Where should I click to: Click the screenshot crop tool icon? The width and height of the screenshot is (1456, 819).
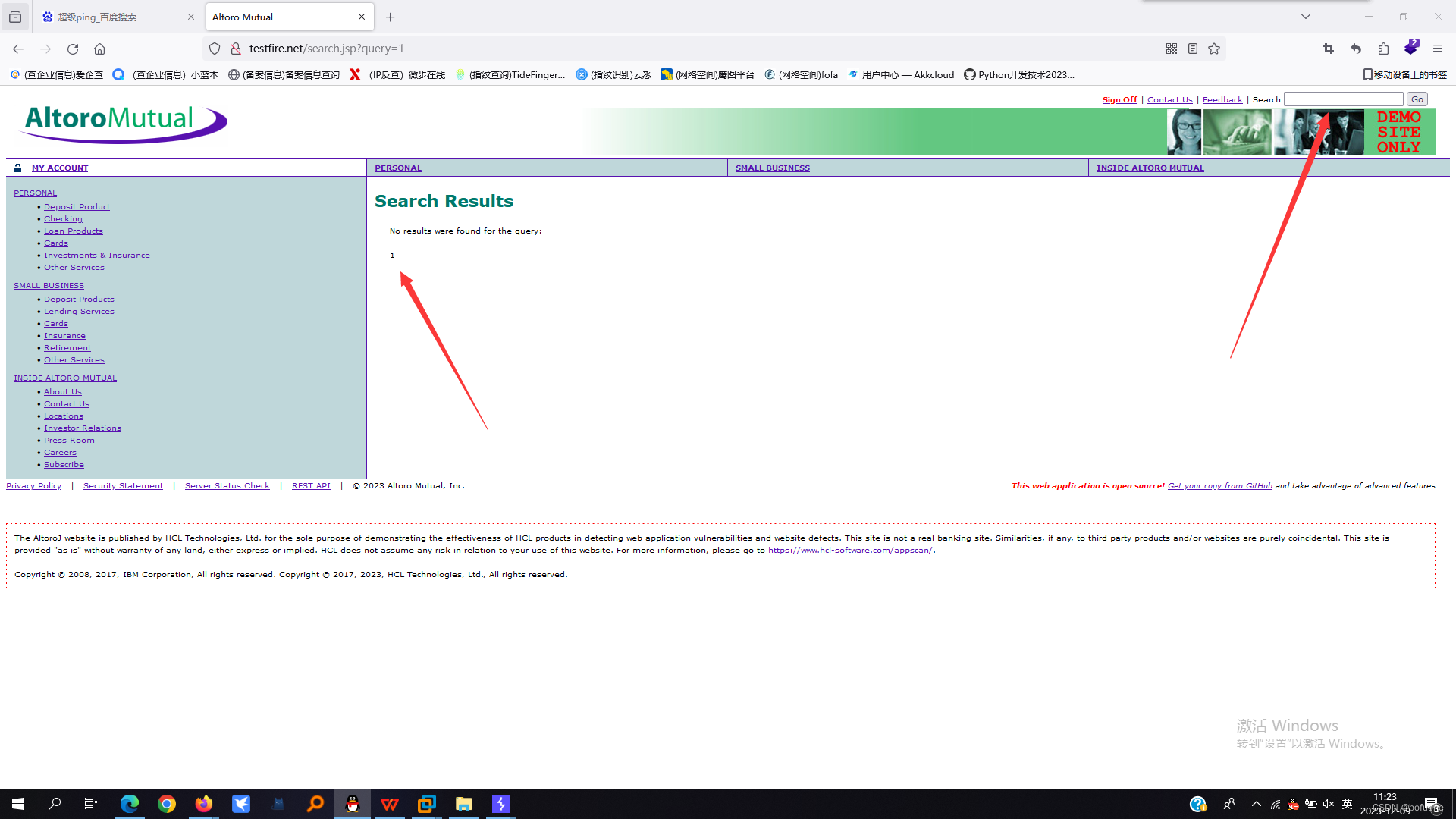(x=1329, y=49)
